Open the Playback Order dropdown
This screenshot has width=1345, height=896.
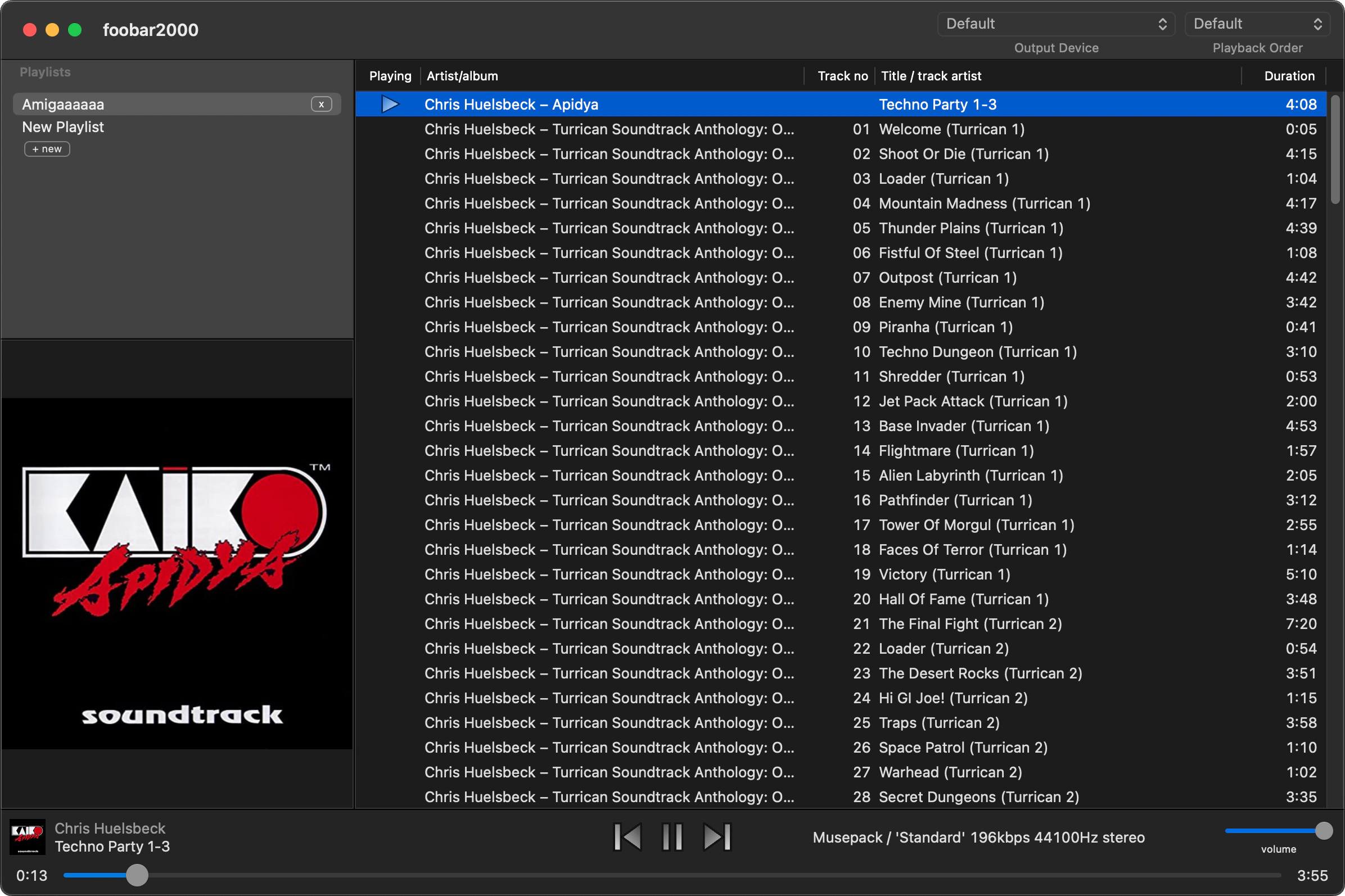click(1257, 24)
